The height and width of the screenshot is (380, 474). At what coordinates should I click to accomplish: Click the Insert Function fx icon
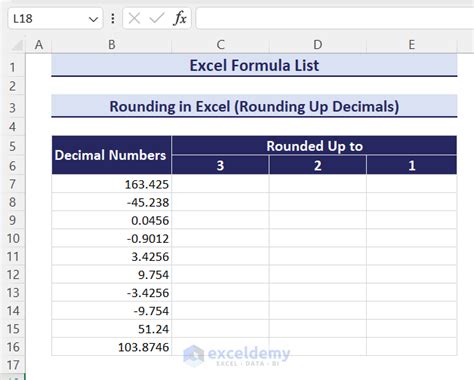[x=180, y=18]
